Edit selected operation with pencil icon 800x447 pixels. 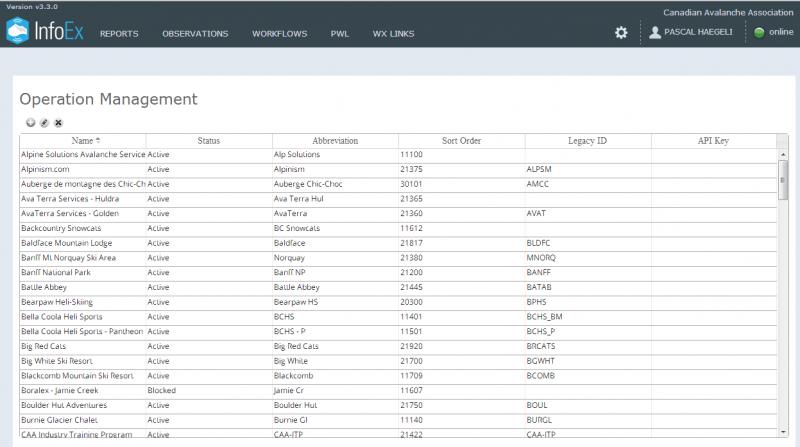(44, 122)
